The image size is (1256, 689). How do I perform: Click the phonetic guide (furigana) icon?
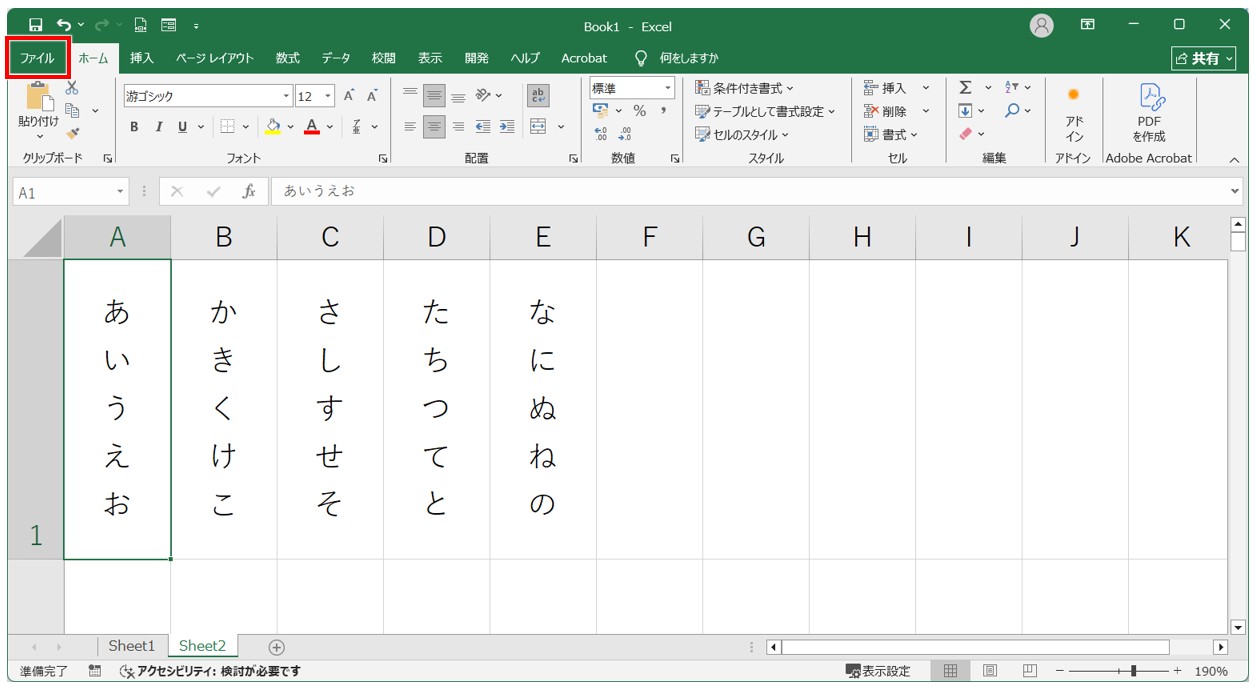point(357,127)
